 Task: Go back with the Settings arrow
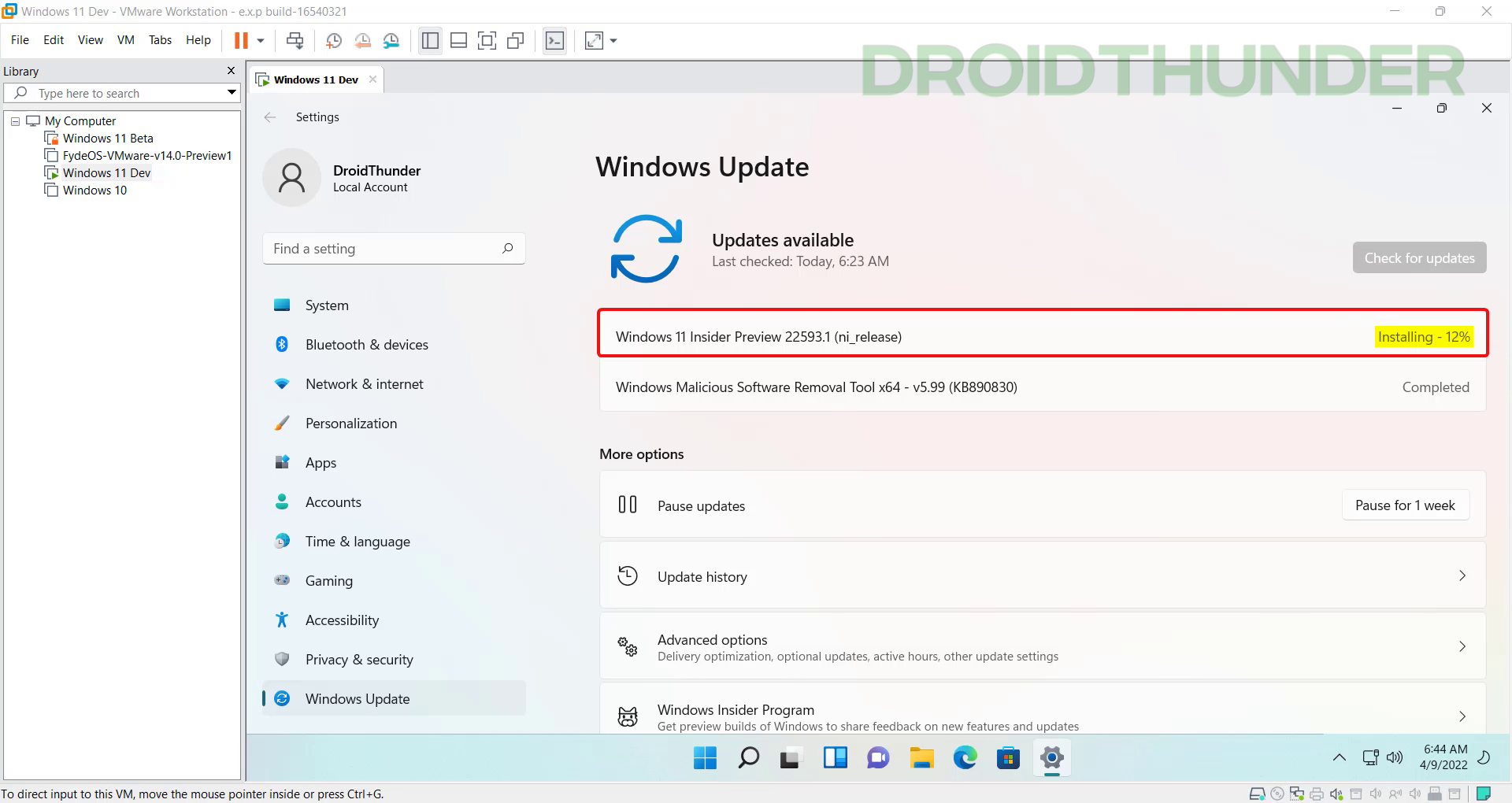click(270, 117)
